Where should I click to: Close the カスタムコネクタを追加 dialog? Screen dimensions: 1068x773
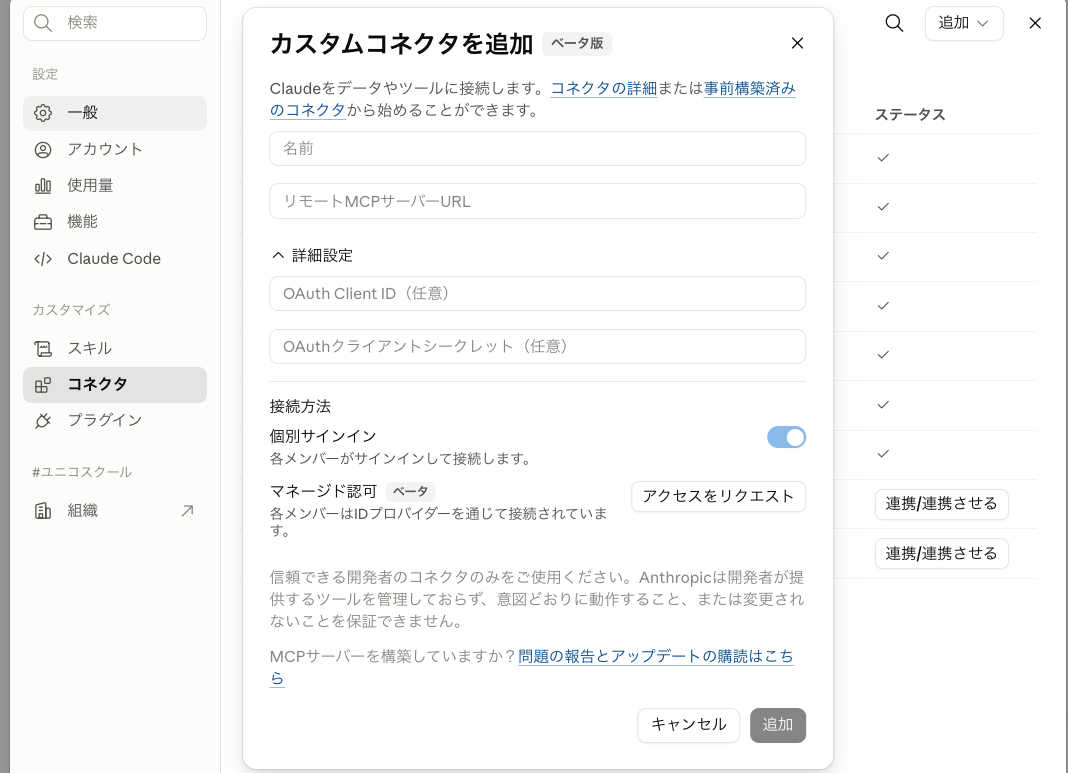[797, 44]
